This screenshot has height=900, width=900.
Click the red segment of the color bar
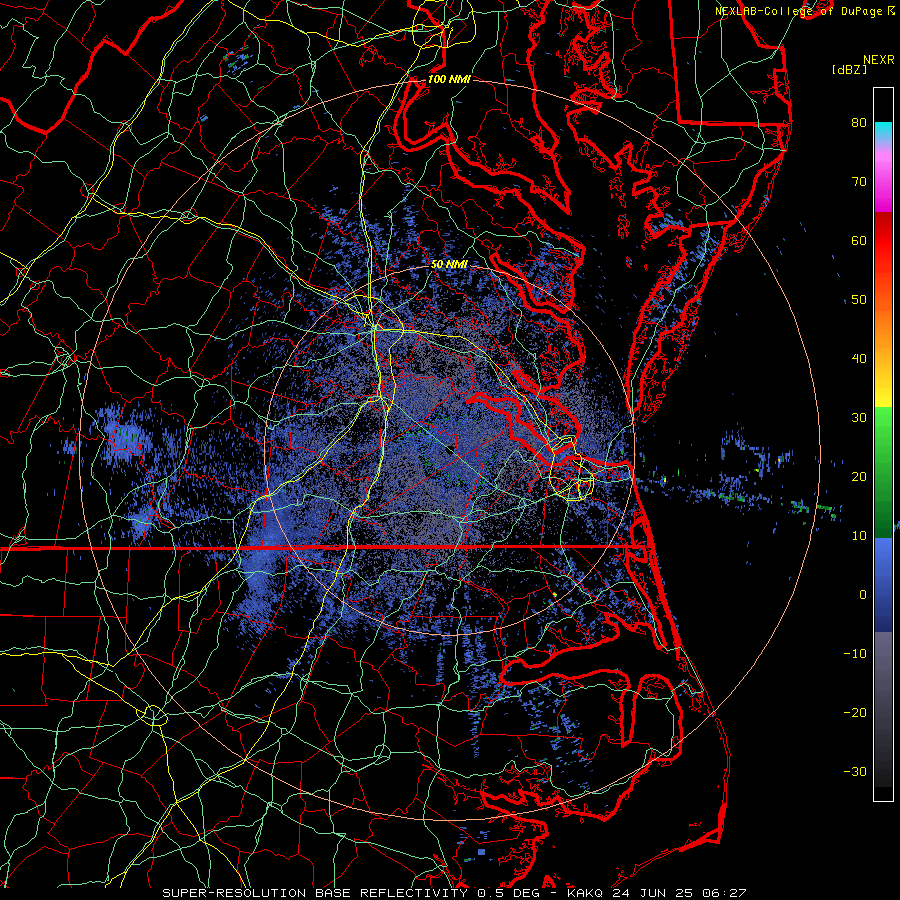[883, 247]
